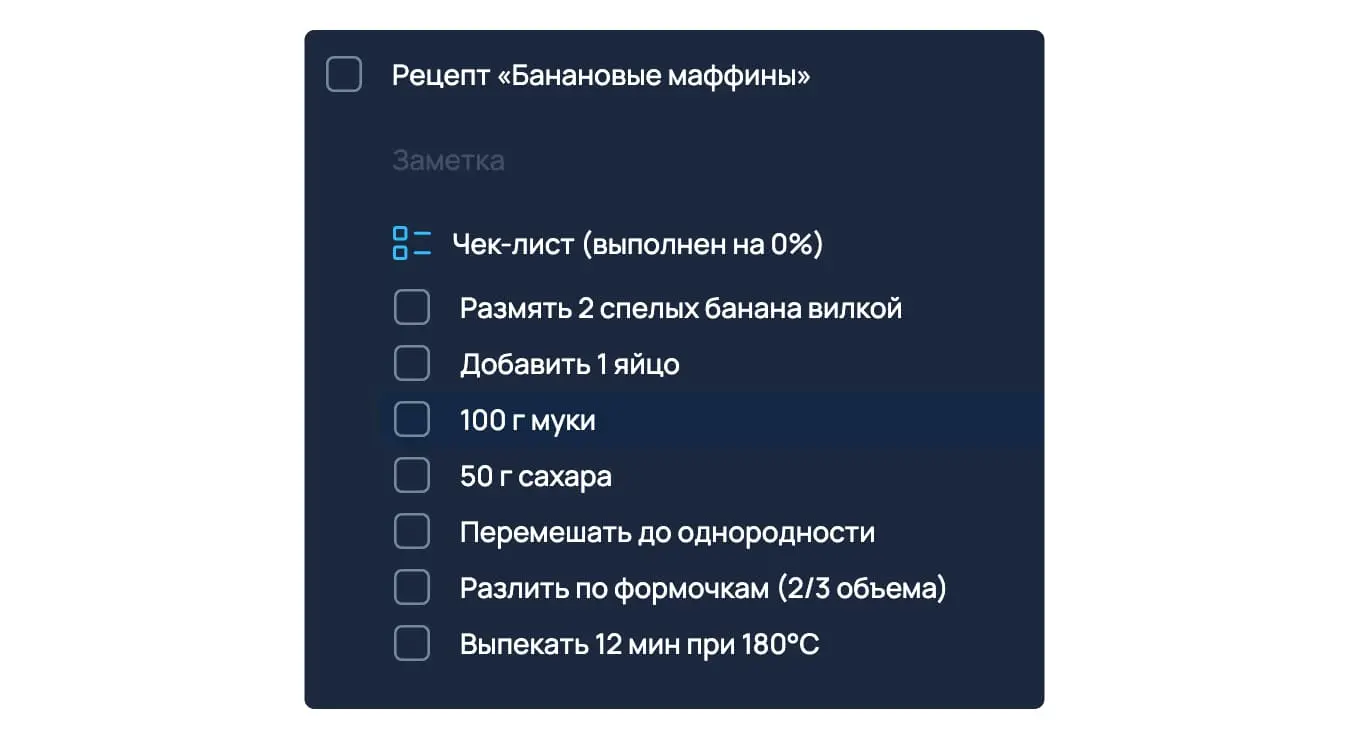
Task: Mark 50 г сахара as done
Action: pyautogui.click(x=411, y=476)
